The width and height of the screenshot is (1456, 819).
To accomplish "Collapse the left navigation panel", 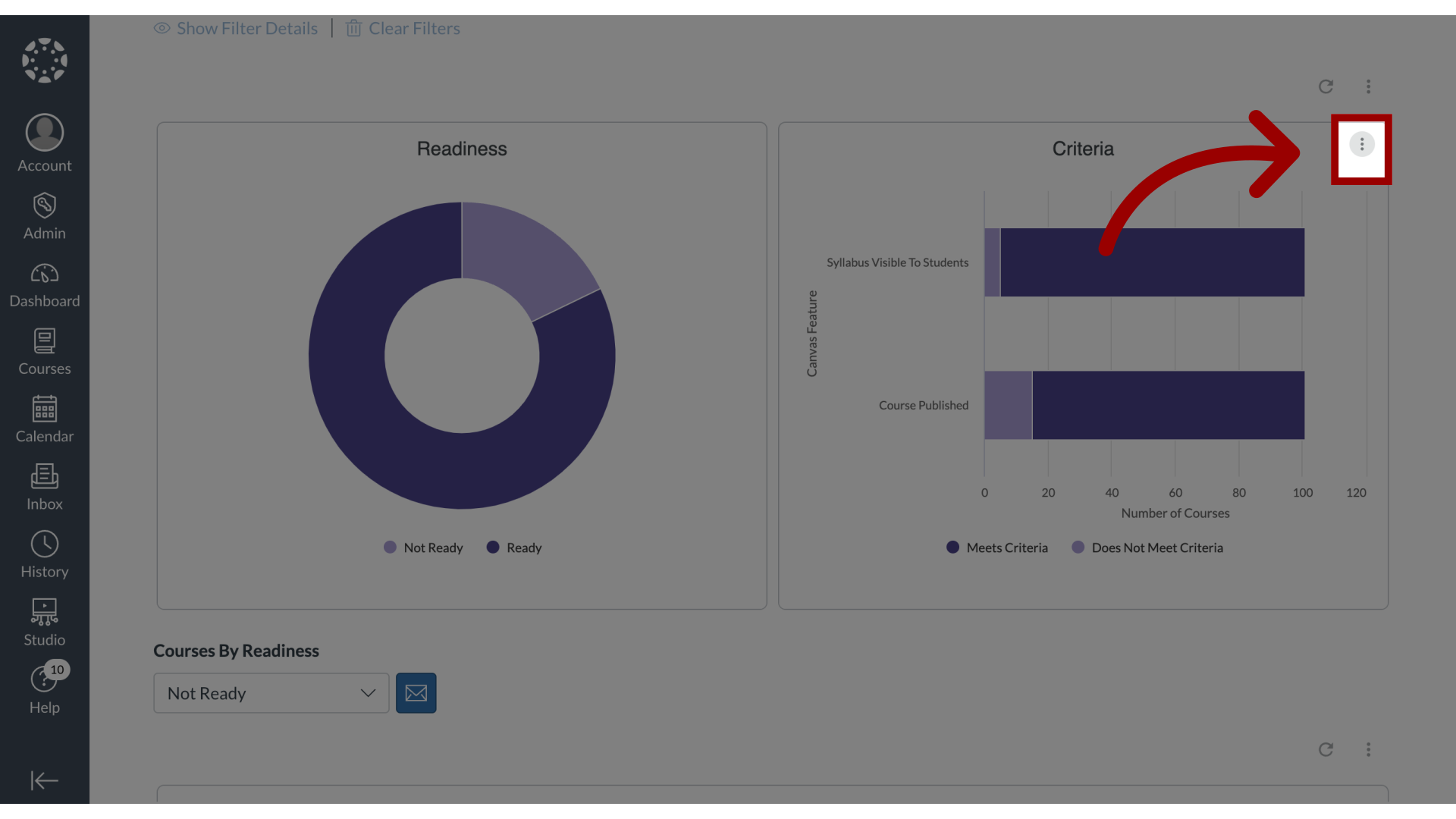I will (44, 781).
